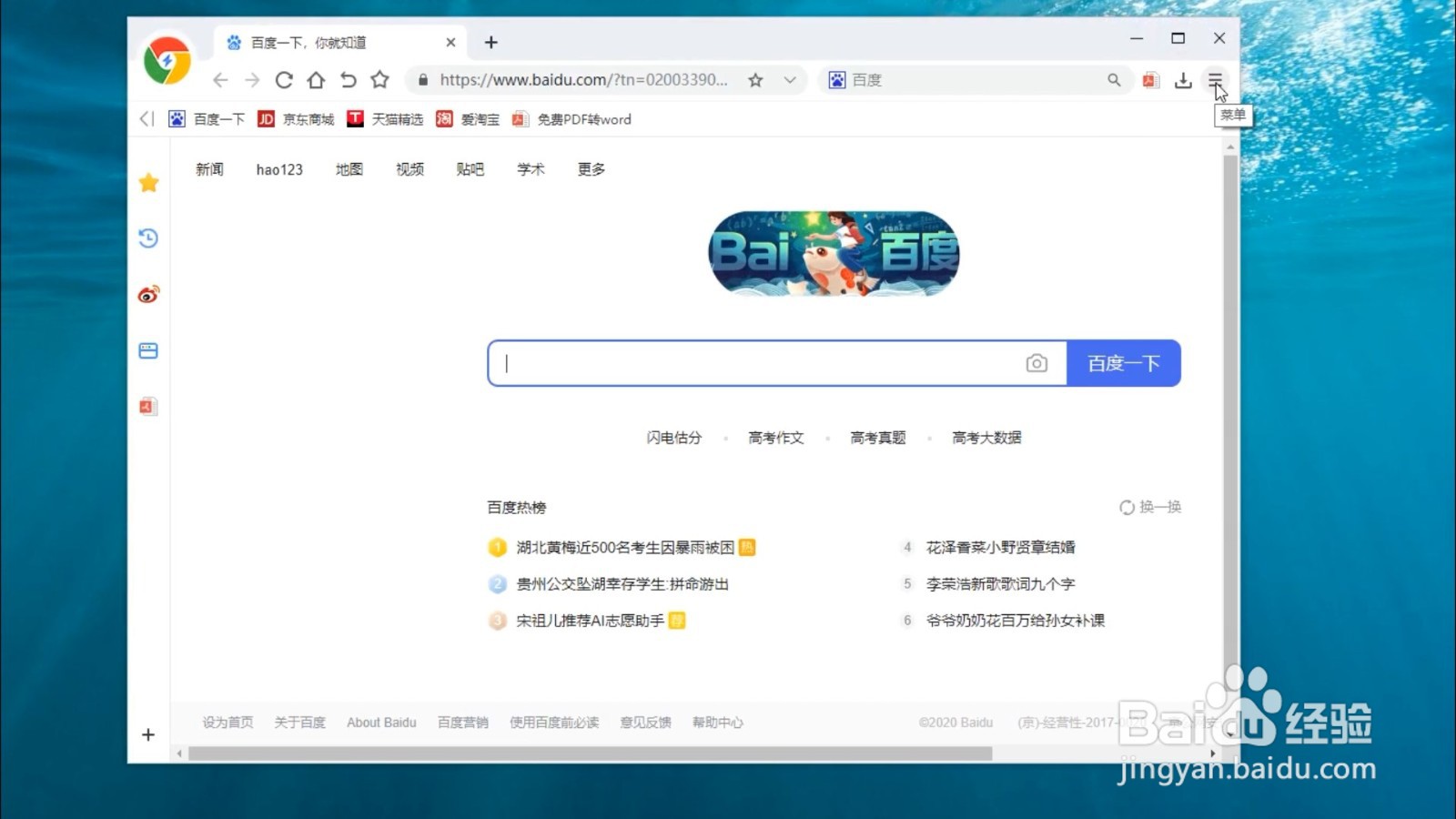Click 换一换 to refresh the hot list
The image size is (1456, 819).
(1150, 507)
